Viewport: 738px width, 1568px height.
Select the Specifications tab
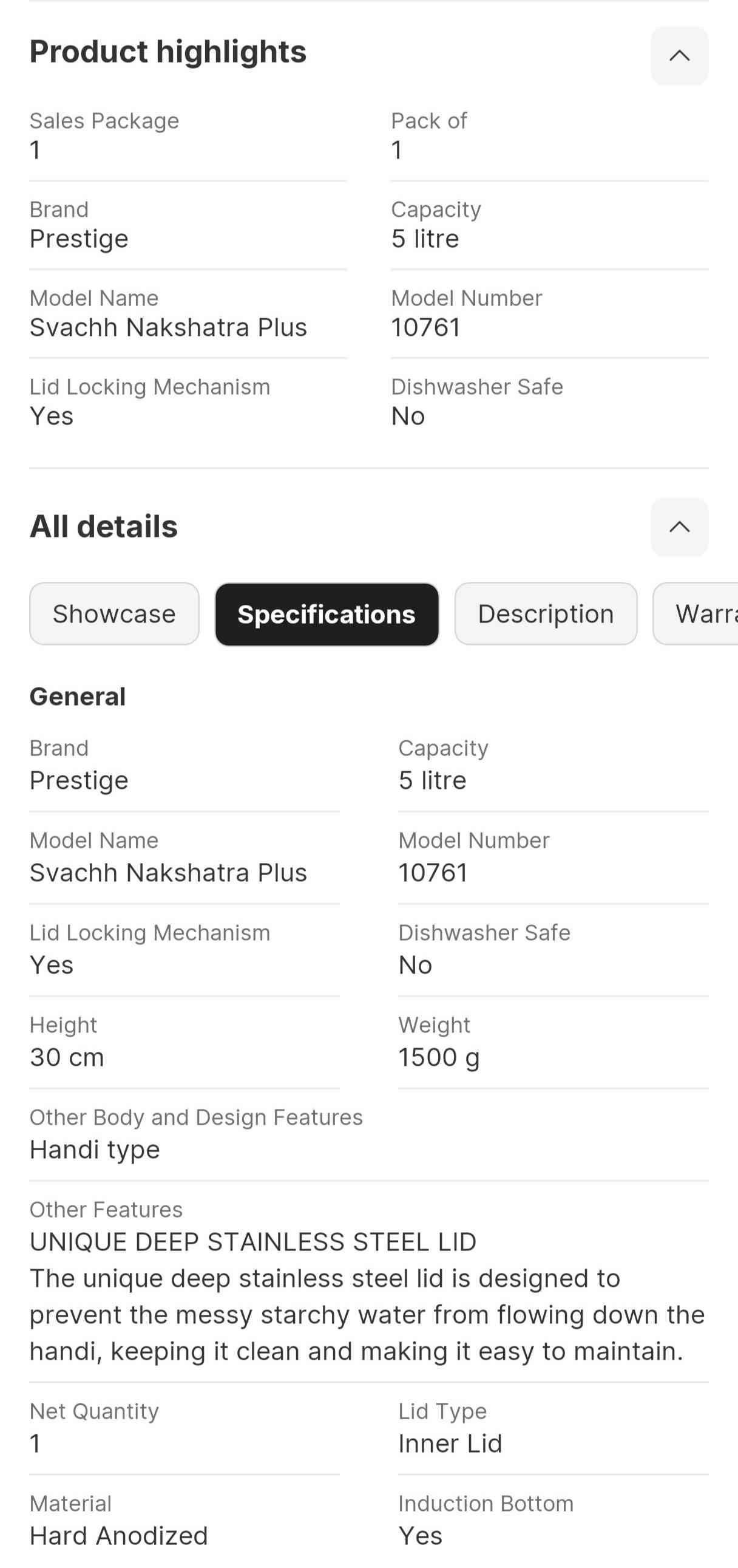327,614
